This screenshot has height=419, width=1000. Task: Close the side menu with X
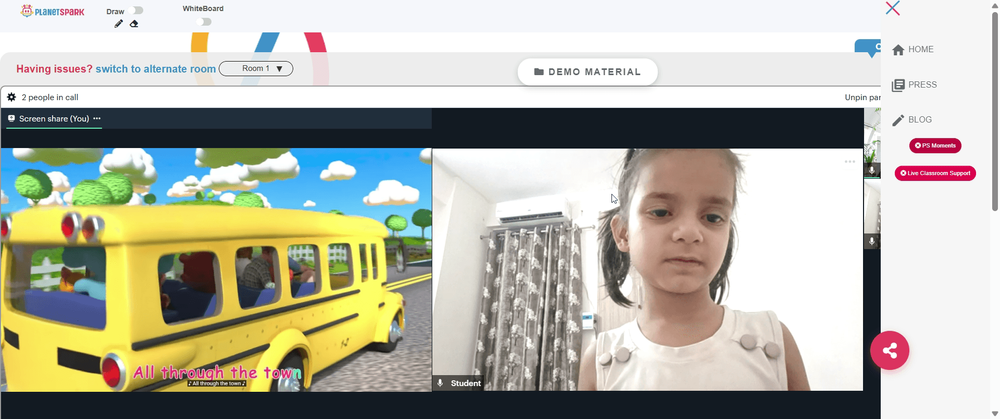coord(893,8)
